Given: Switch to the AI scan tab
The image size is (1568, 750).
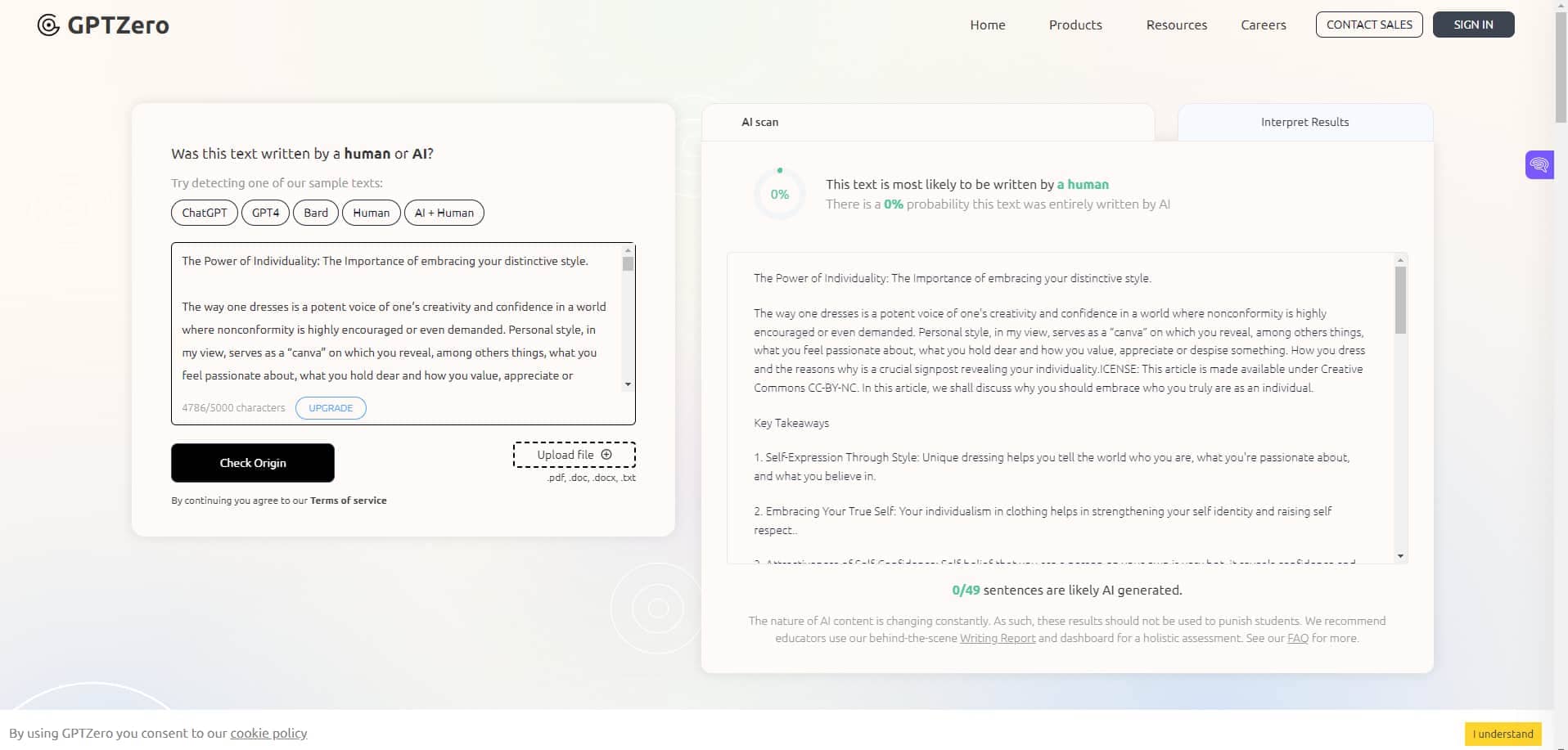Looking at the screenshot, I should click(759, 122).
